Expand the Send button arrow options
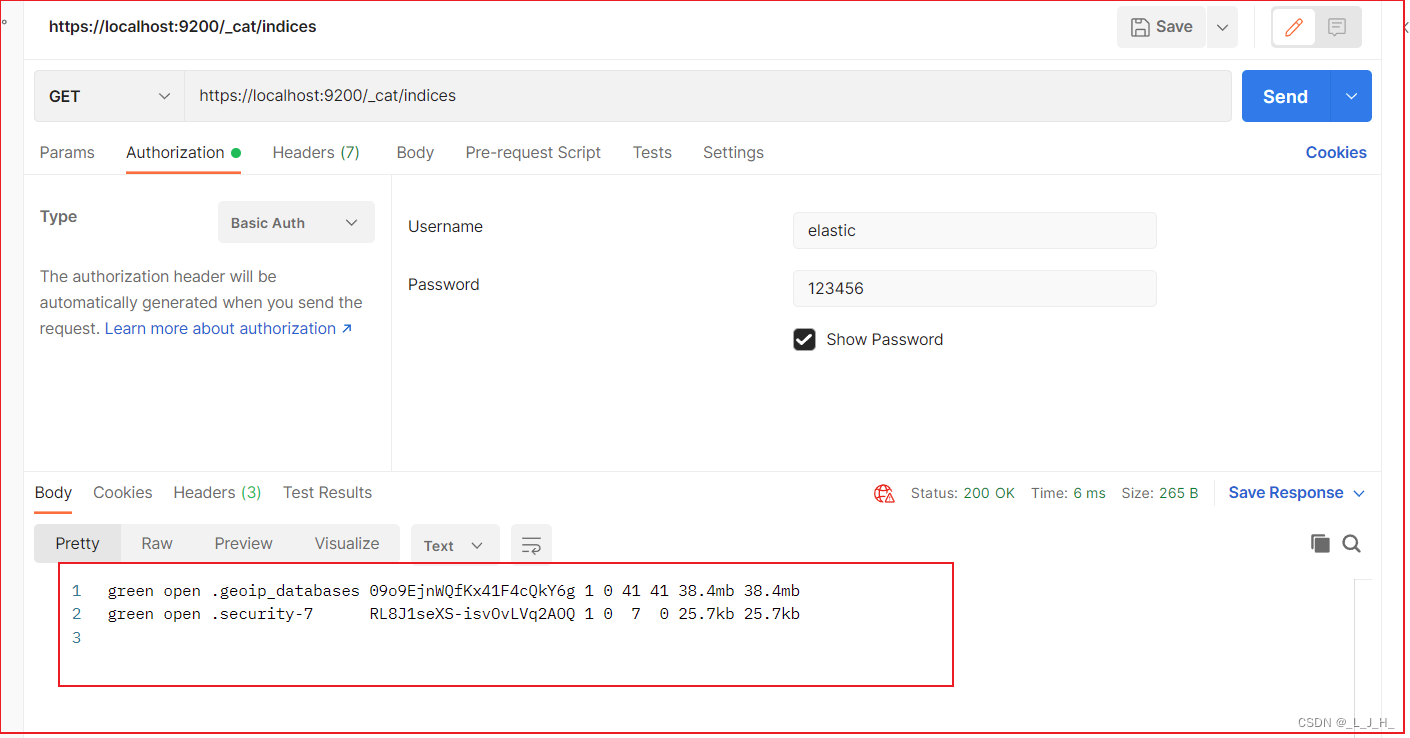This screenshot has height=738, width=1410. [1351, 96]
